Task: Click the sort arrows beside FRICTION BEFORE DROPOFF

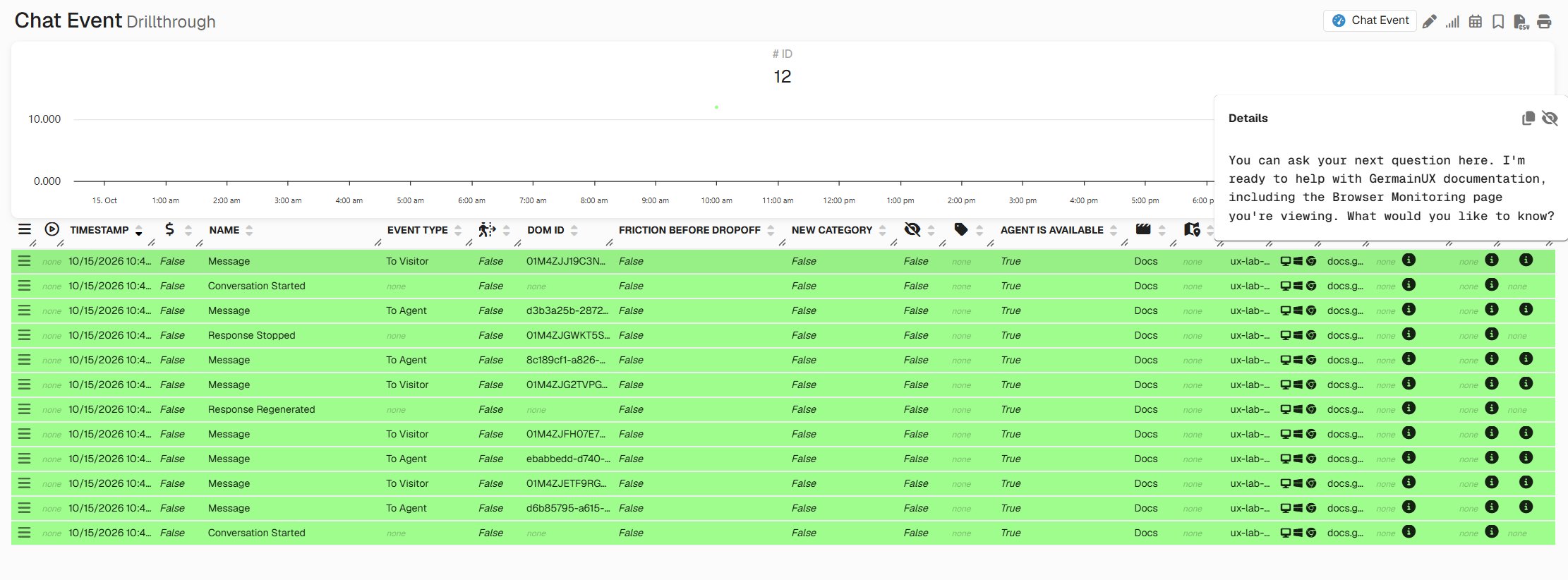Action: (771, 230)
